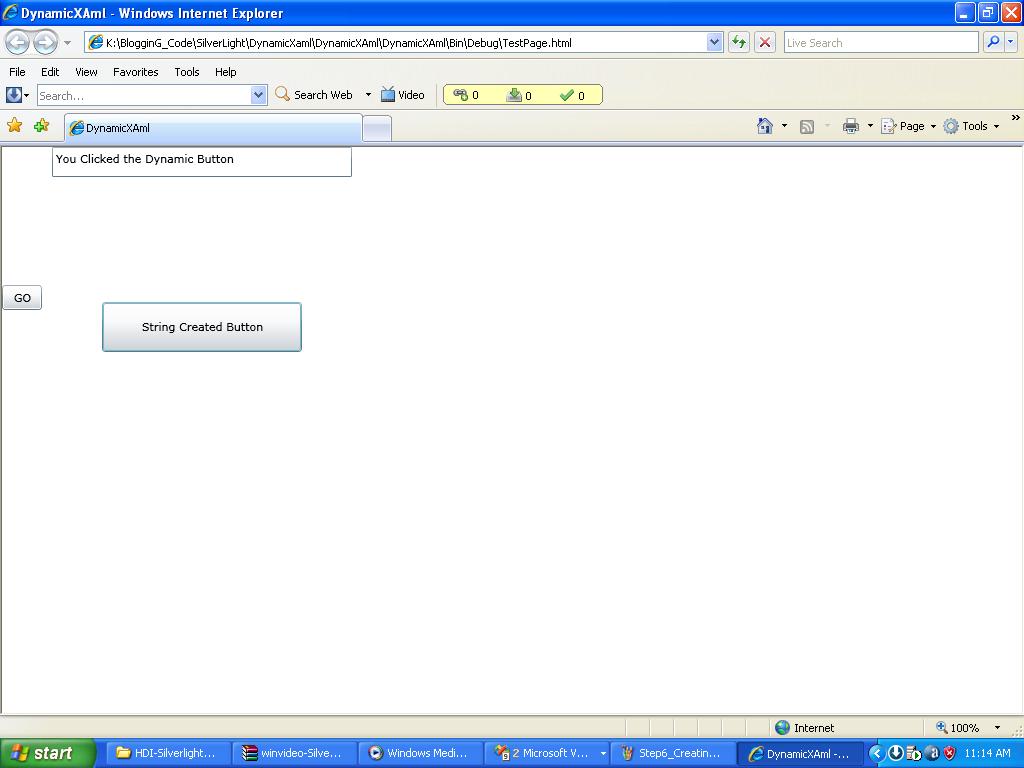1024x768 pixels.
Task: Expand the toolbar overflow chevron
Action: pos(1016,118)
